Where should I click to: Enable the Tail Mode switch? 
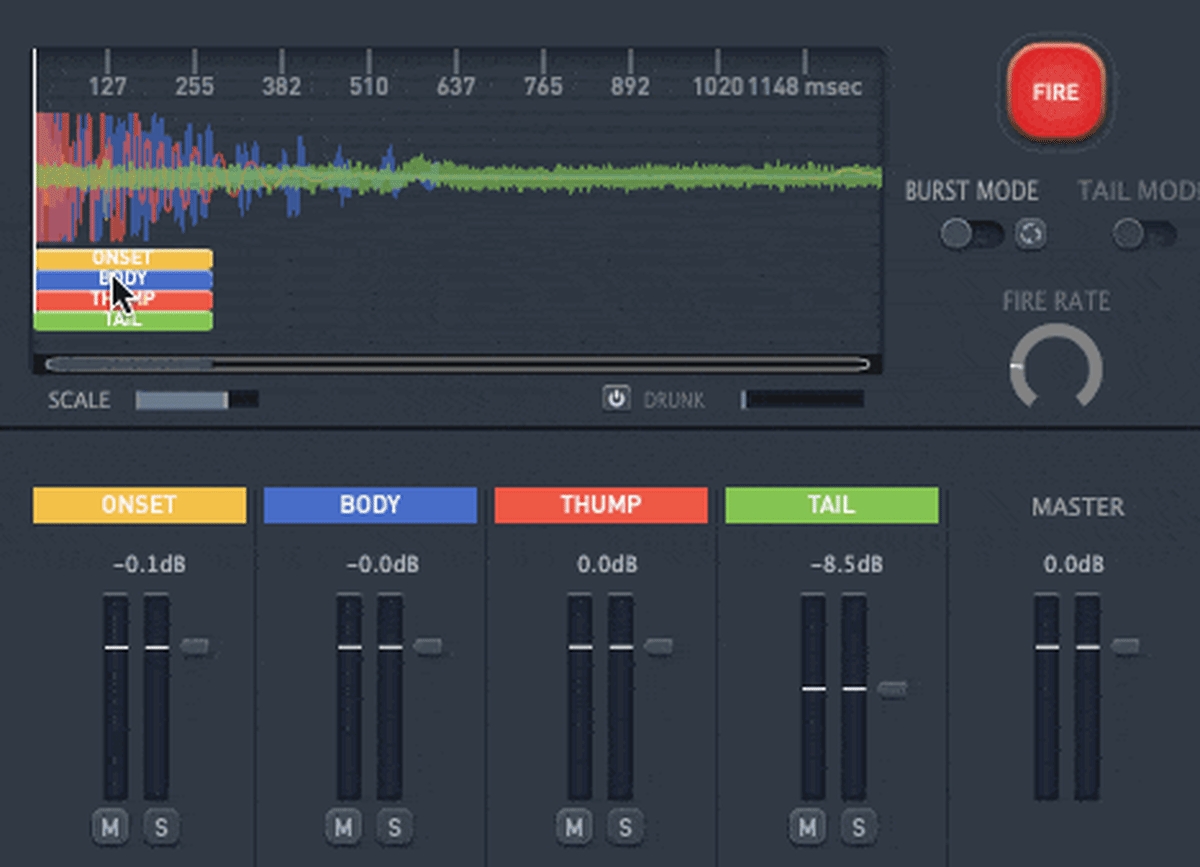click(1144, 235)
